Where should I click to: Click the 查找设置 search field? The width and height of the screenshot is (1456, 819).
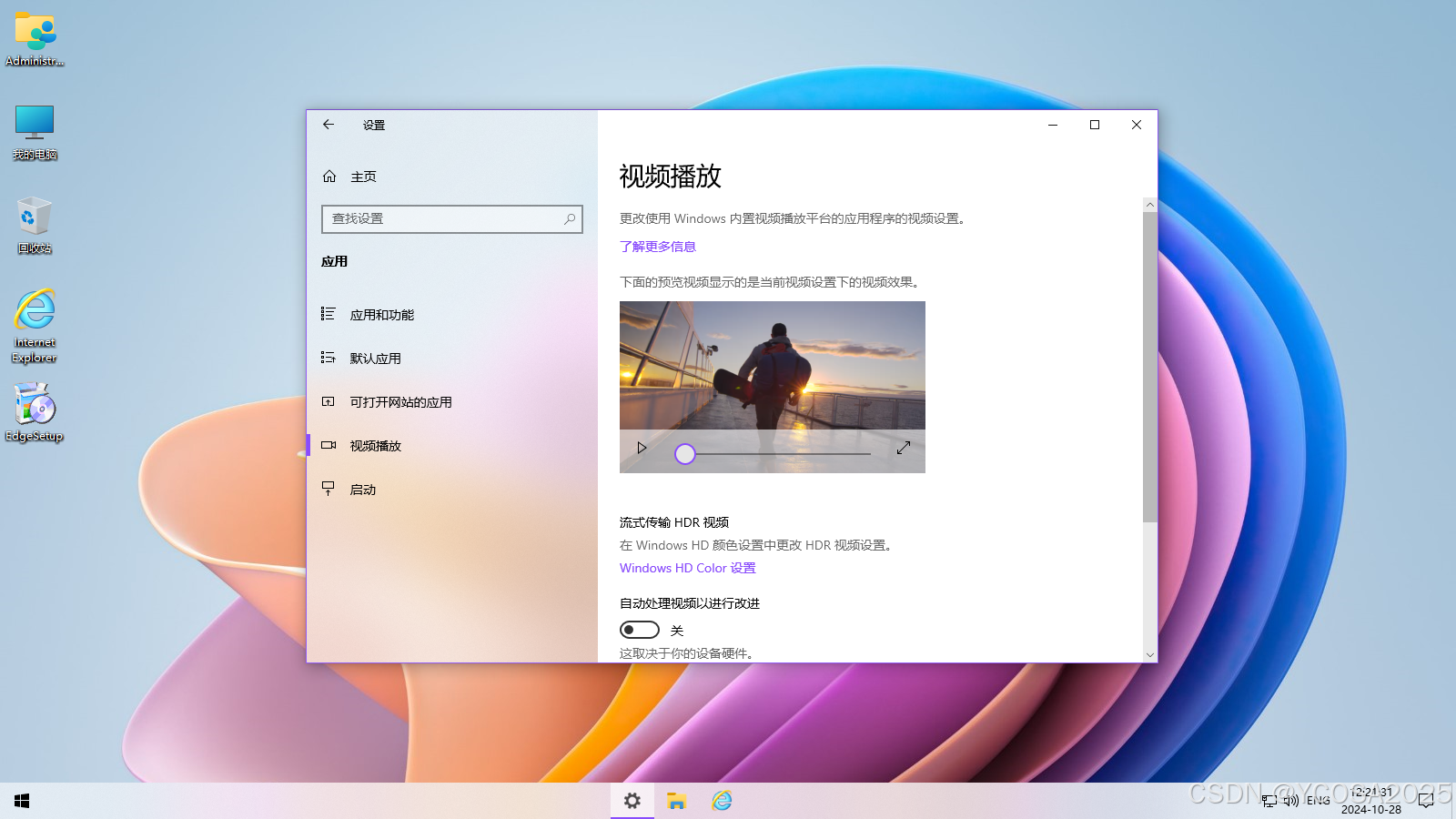point(451,219)
